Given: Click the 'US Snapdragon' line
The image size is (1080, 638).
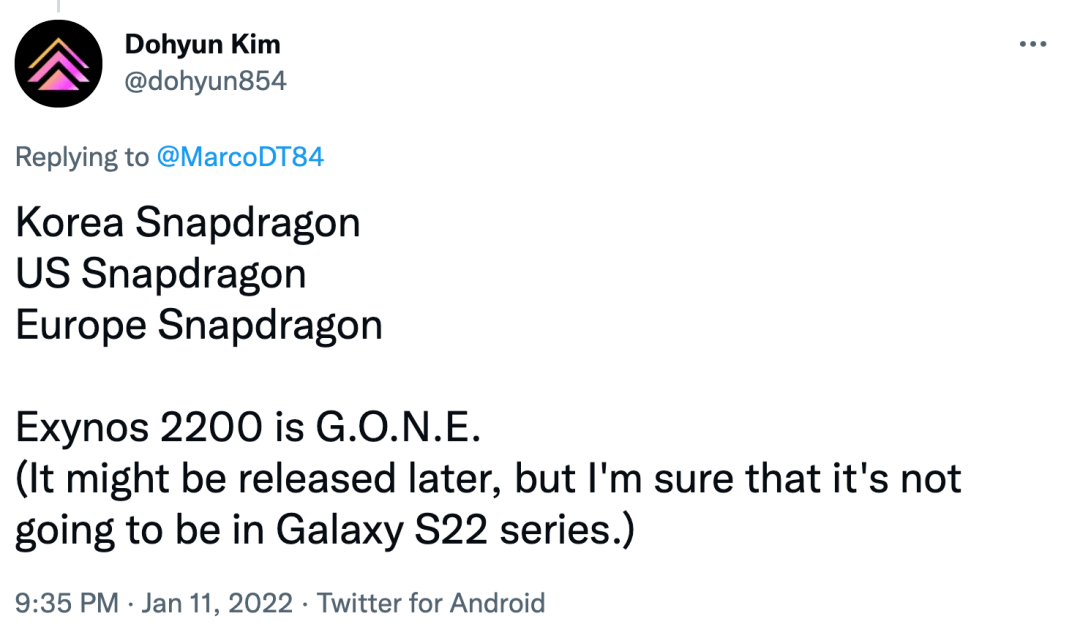Looking at the screenshot, I should pyautogui.click(x=161, y=274).
